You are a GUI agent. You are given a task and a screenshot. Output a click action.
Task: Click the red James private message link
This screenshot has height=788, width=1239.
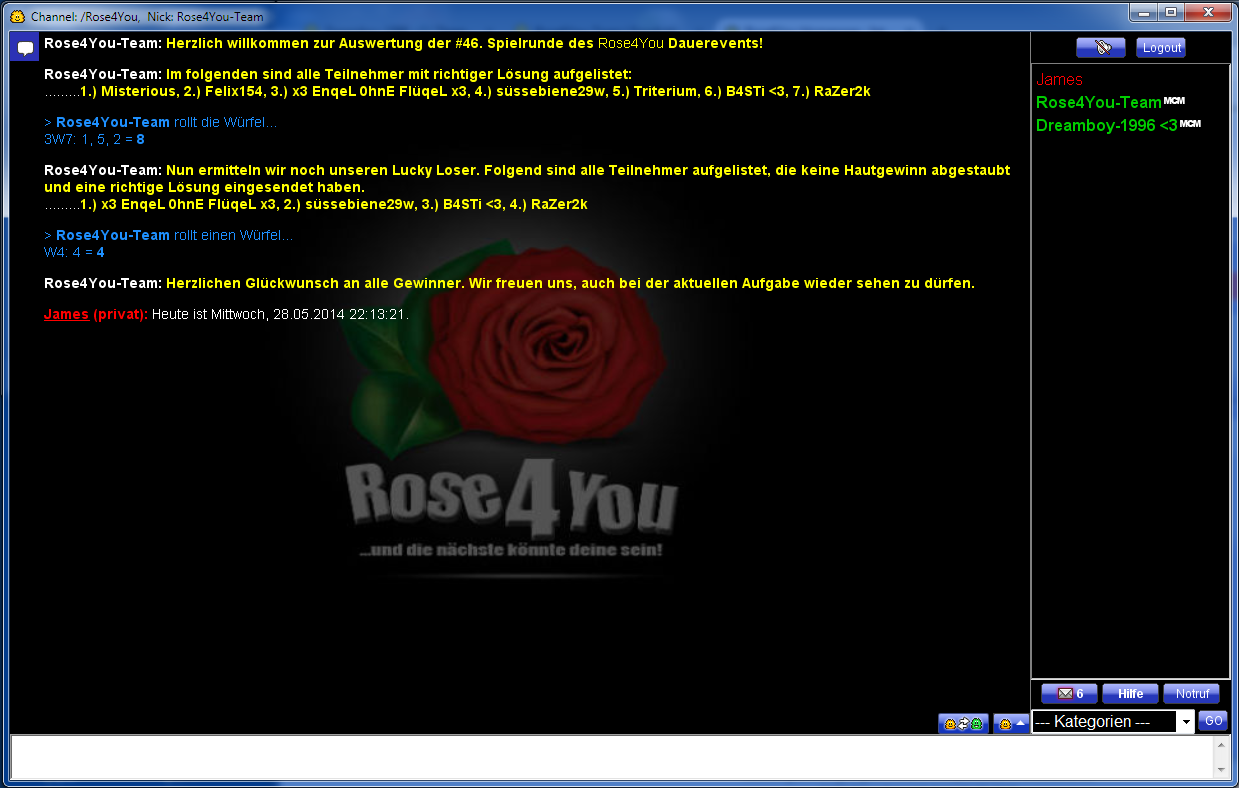pyautogui.click(x=66, y=314)
